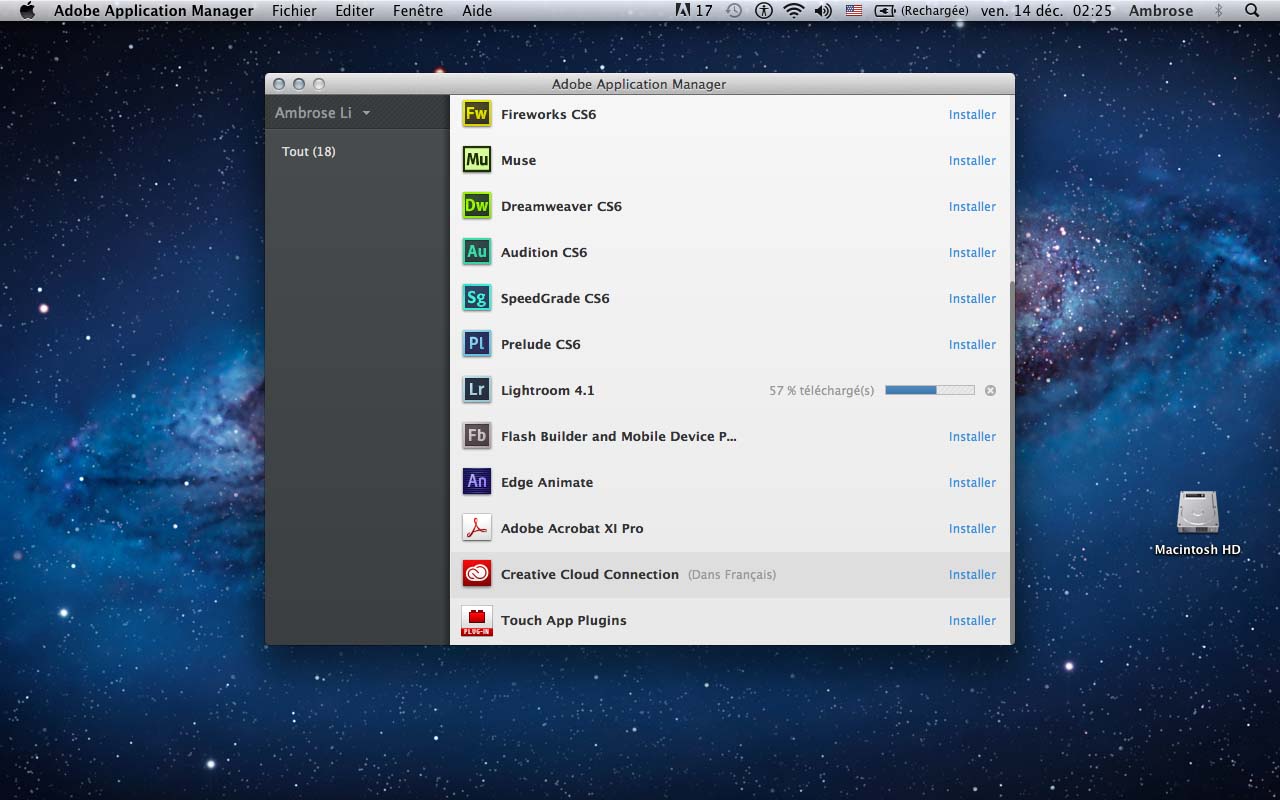Click the "57 % téléchargé(s)" status text
Screen dimensions: 1280x800
click(x=821, y=390)
